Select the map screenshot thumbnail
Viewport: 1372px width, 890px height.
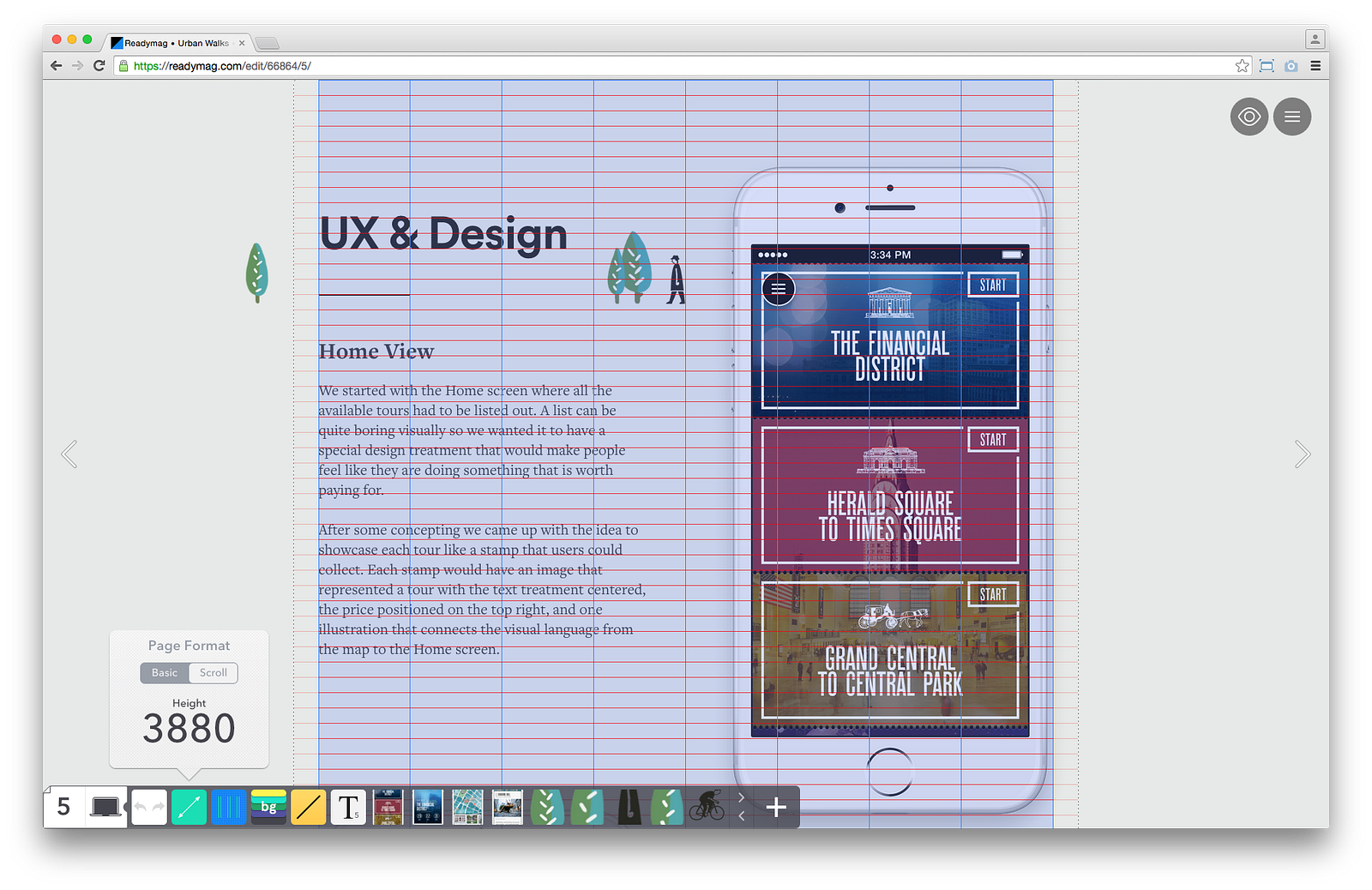[x=467, y=807]
